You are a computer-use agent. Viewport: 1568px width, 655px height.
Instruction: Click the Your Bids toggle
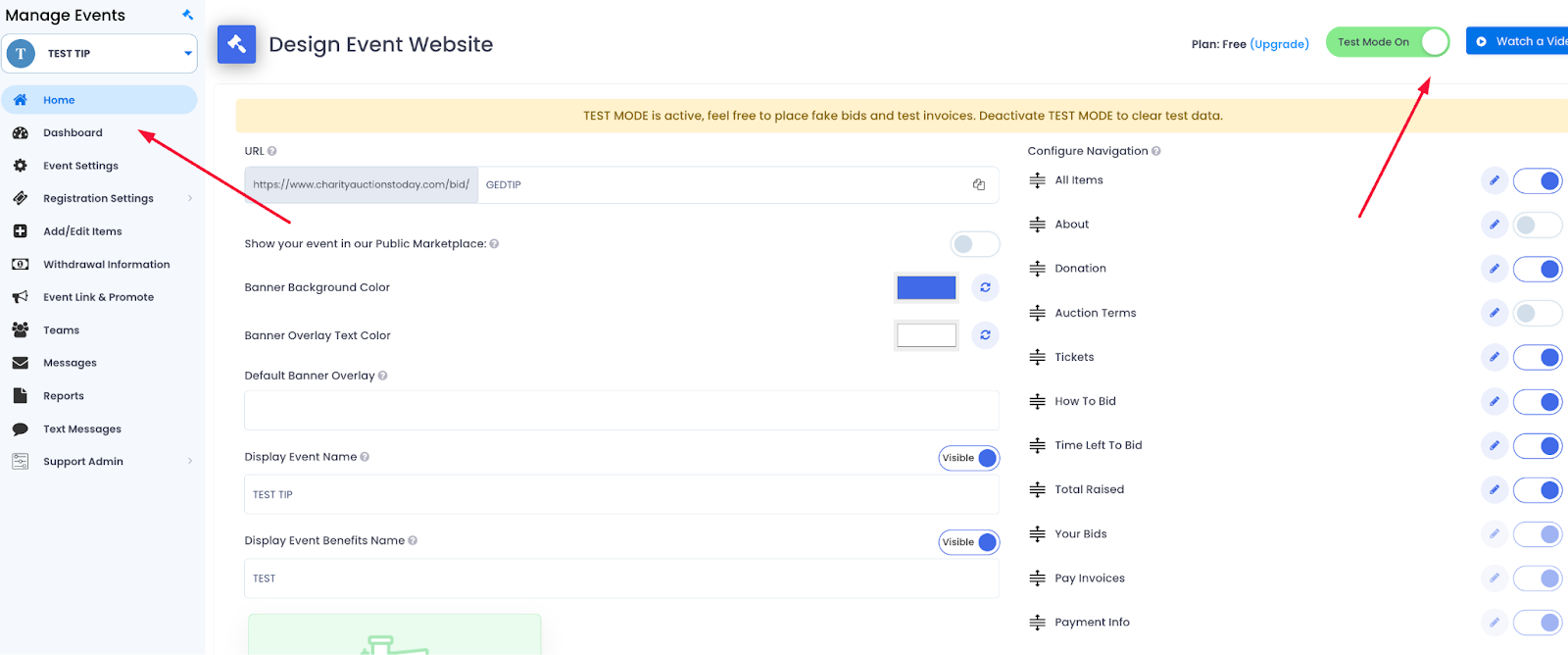coord(1538,534)
